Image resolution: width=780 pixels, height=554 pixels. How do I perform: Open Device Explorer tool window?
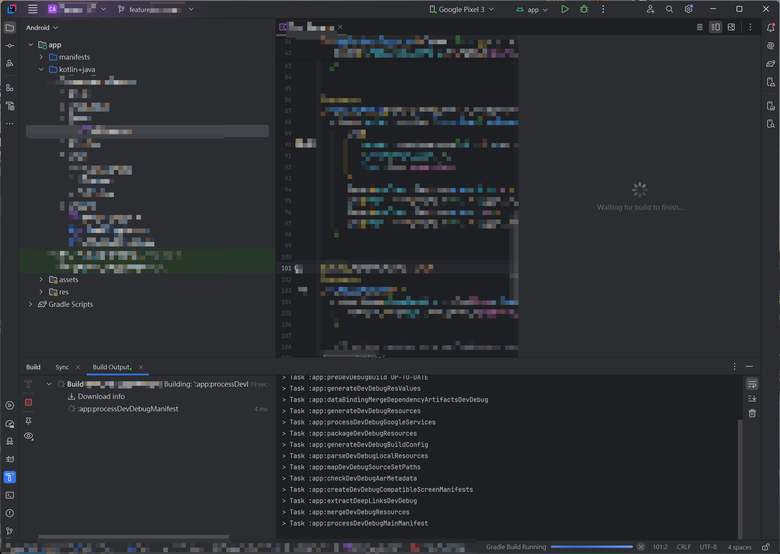click(x=771, y=124)
